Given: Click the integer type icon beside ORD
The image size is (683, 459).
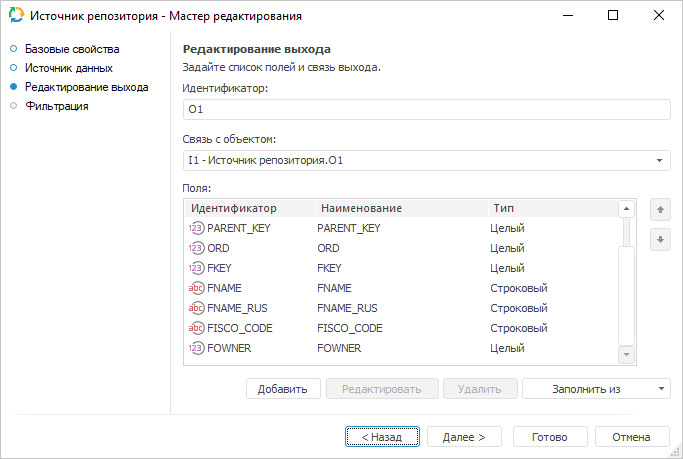Looking at the screenshot, I should 196,248.
